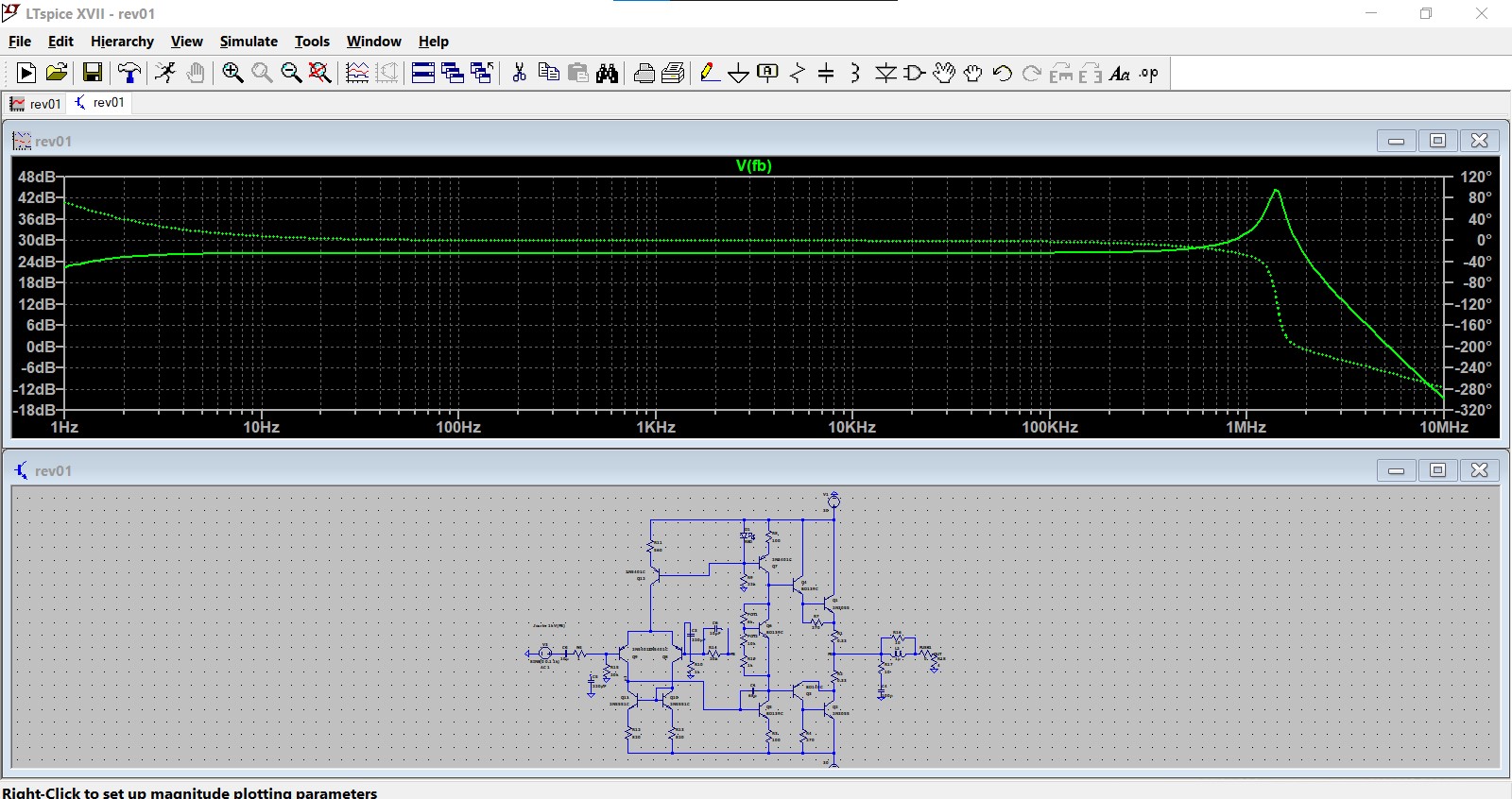This screenshot has width=1512, height=799.
Task: Select the Place Ground symbol tool
Action: [739, 73]
